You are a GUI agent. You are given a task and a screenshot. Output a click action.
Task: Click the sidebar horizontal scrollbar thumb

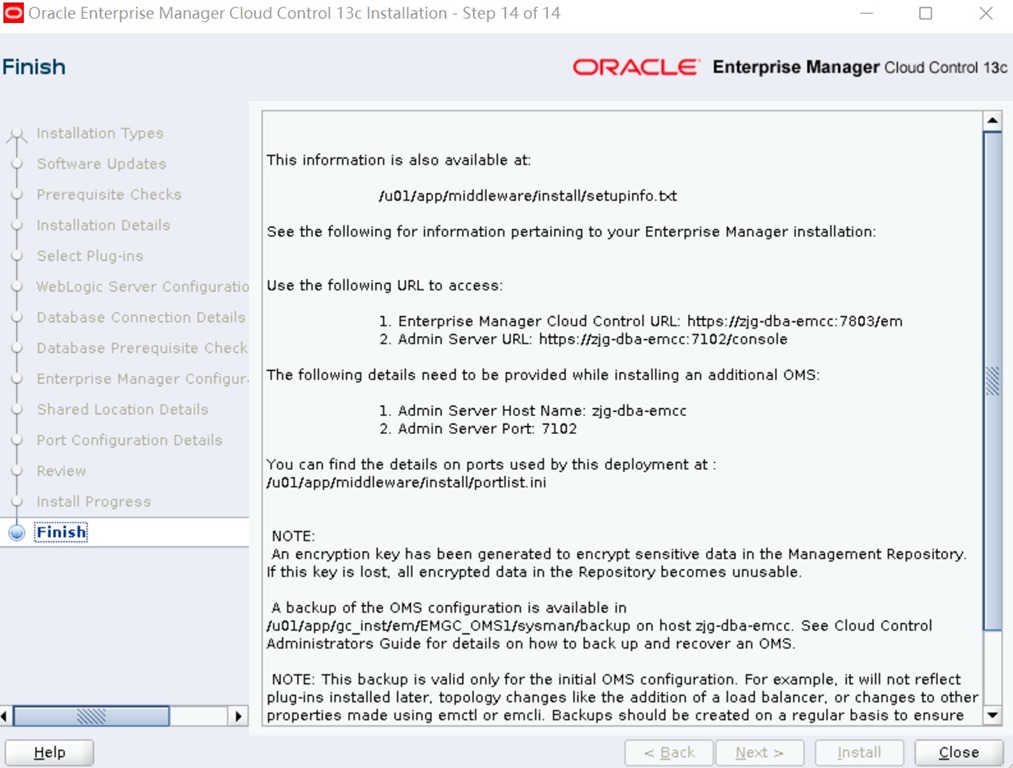tap(91, 716)
